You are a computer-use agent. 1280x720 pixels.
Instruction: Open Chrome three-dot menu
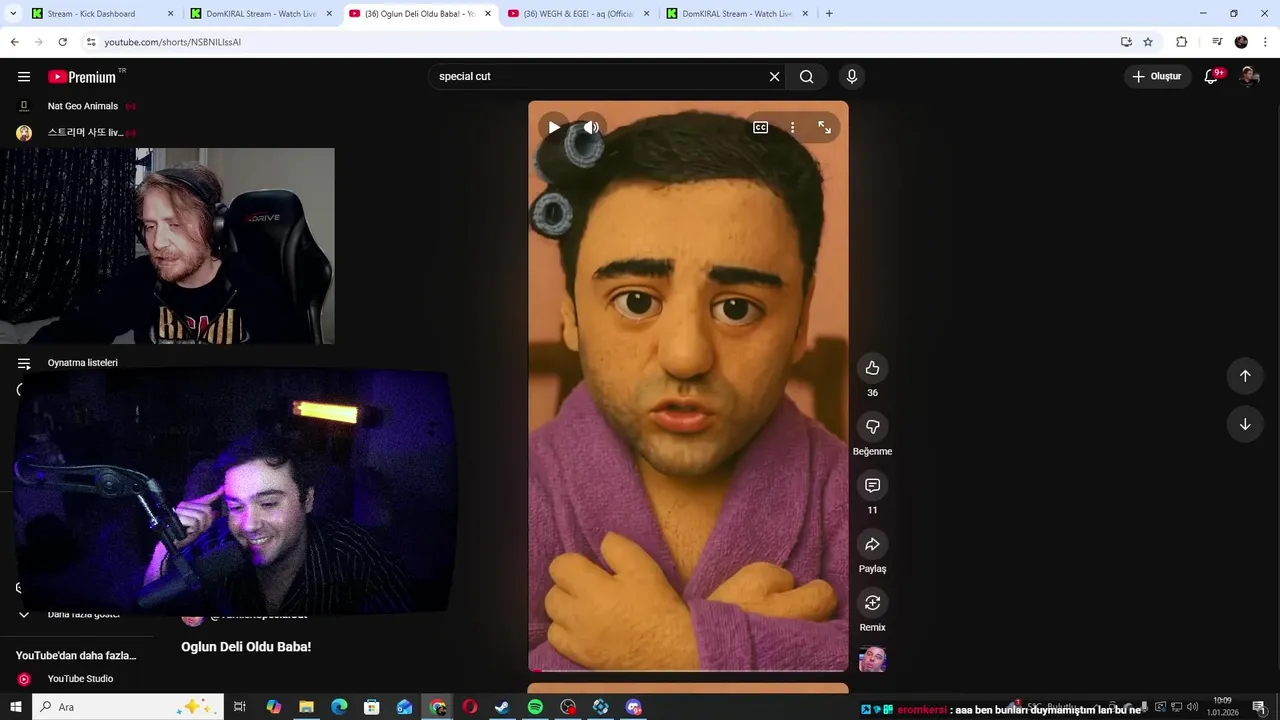tap(1265, 42)
